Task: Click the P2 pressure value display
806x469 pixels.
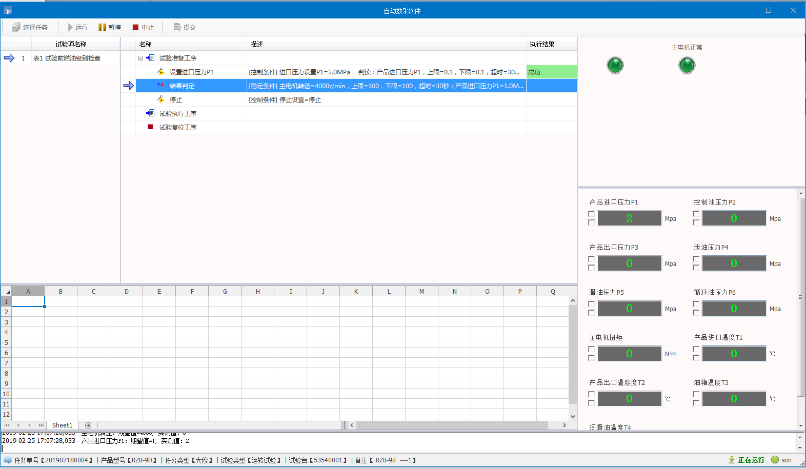Action: click(734, 218)
